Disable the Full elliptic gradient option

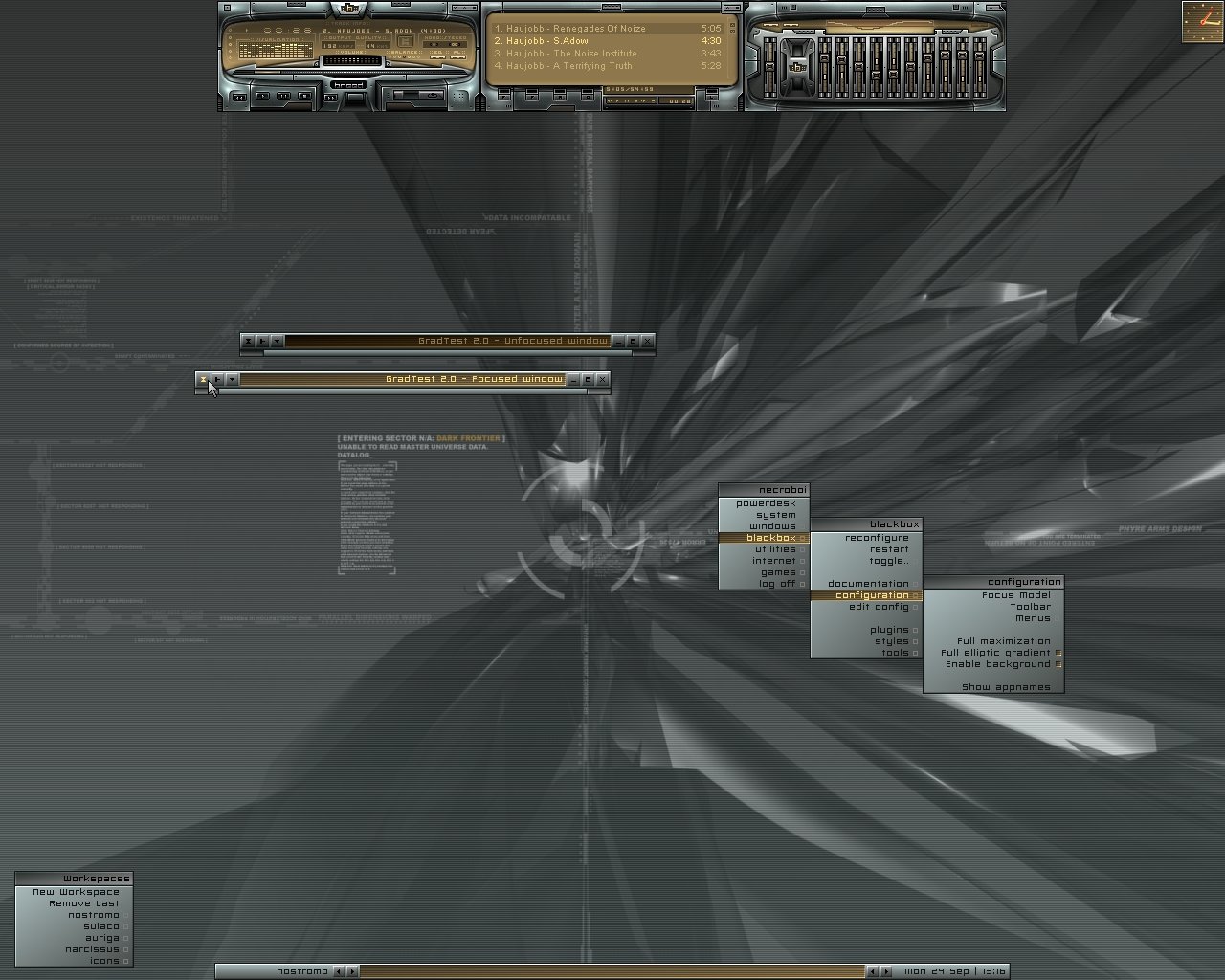click(993, 653)
